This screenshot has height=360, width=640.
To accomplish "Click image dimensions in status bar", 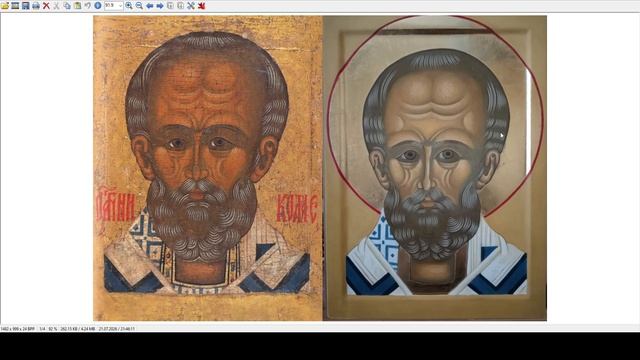I will (x=18, y=329).
